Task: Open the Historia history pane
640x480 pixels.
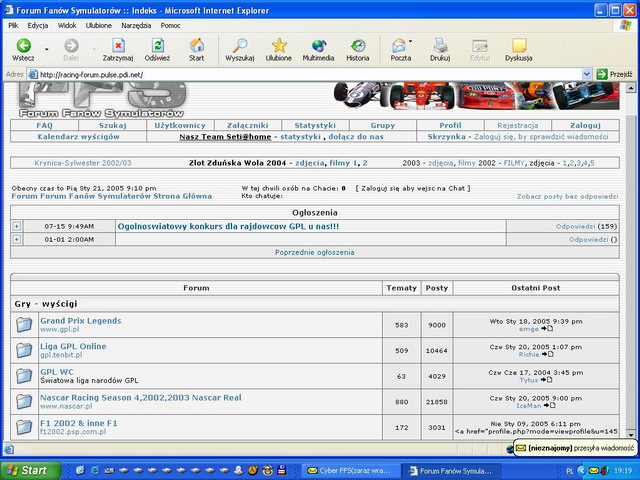Action: click(358, 50)
